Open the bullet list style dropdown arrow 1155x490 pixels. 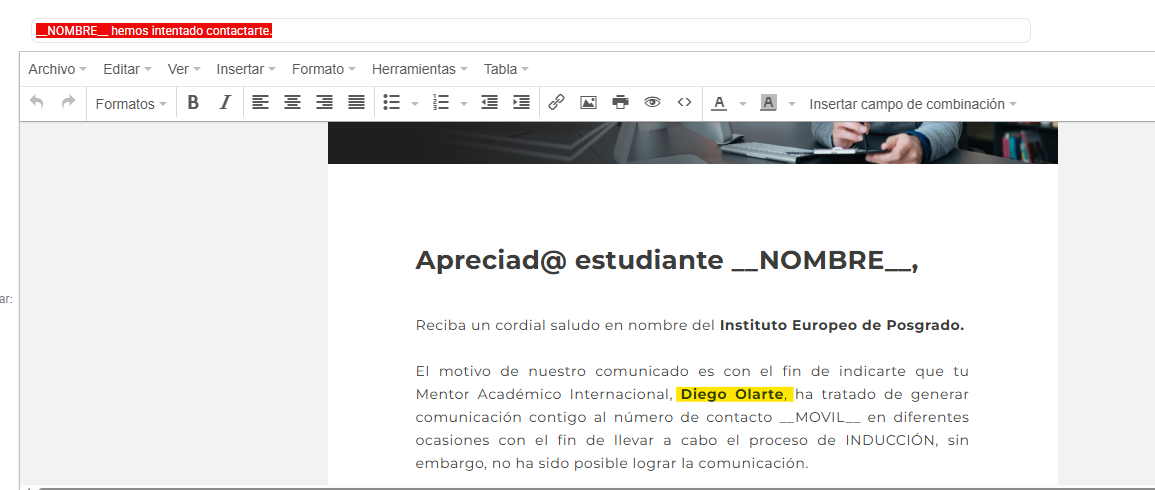click(x=415, y=104)
